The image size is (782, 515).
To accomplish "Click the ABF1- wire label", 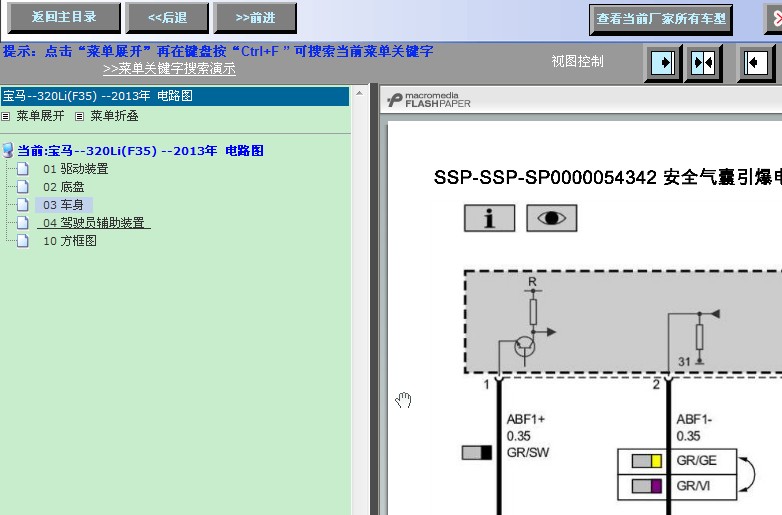I will (694, 419).
